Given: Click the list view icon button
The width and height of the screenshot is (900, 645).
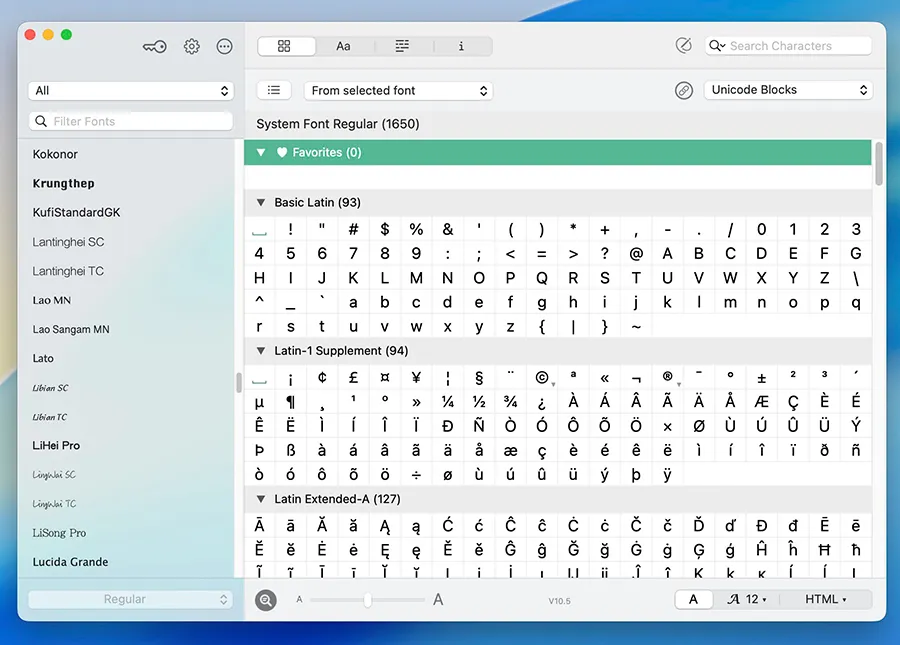Looking at the screenshot, I should coord(274,90).
